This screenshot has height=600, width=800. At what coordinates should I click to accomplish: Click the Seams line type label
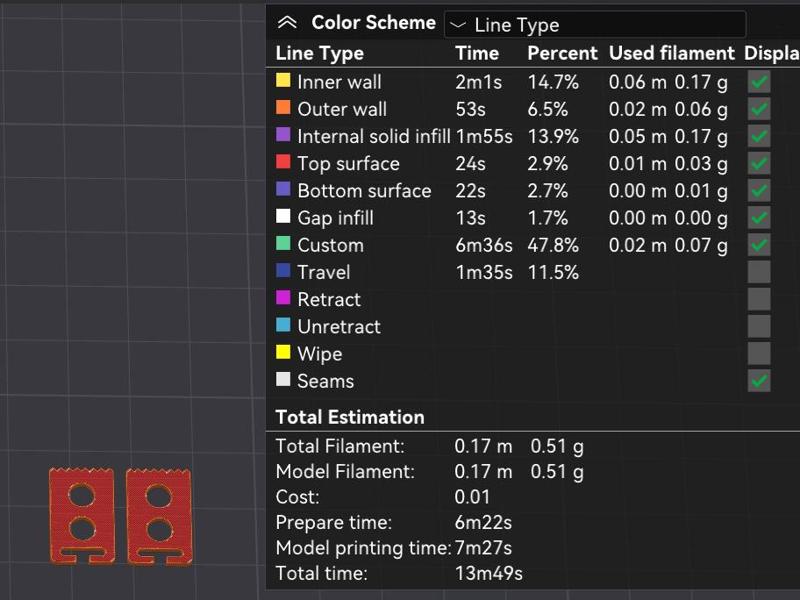[326, 381]
